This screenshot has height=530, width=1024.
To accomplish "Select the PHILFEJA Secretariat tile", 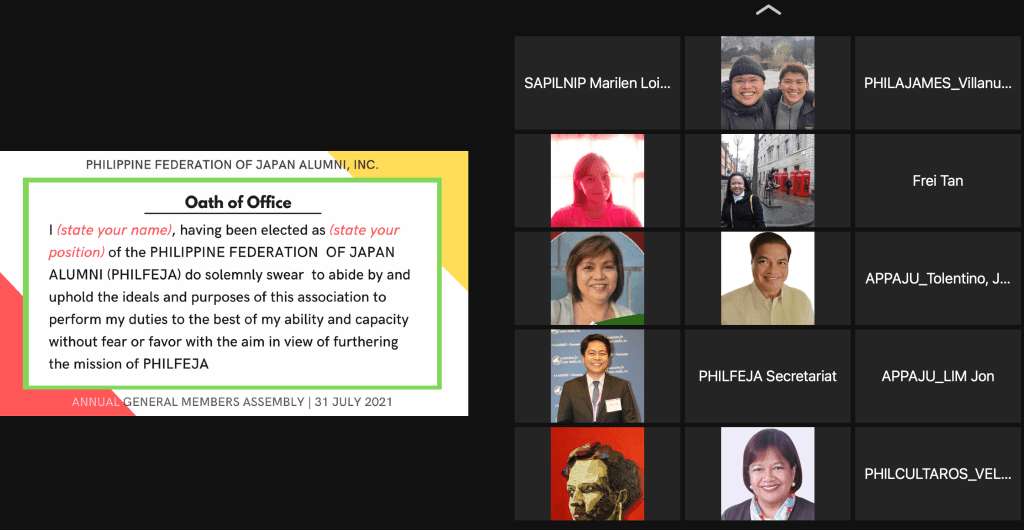I will tap(767, 376).
